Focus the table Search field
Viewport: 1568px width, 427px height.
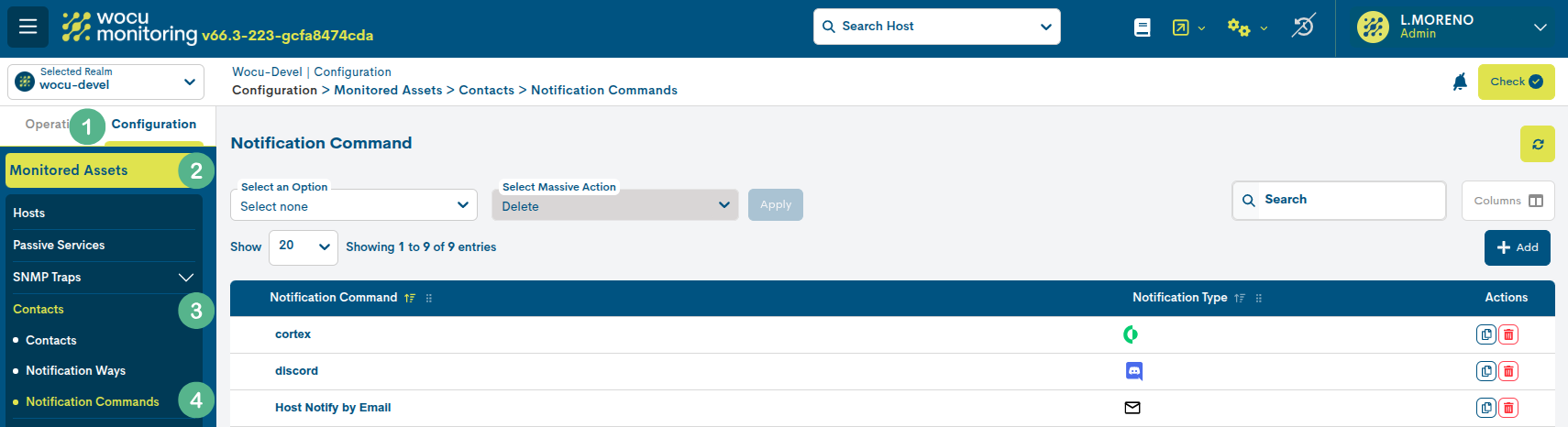click(1339, 200)
